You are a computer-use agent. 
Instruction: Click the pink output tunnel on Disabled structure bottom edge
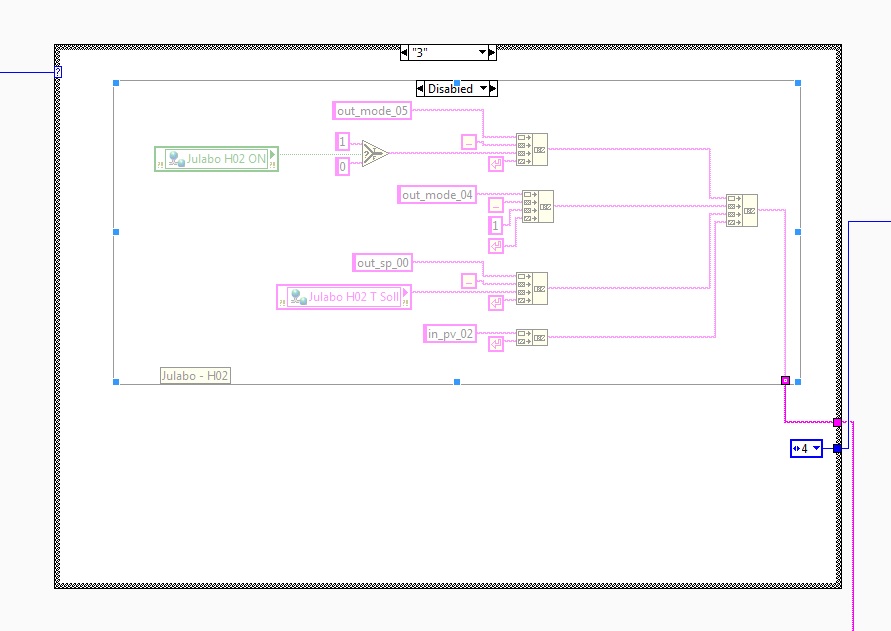[785, 380]
